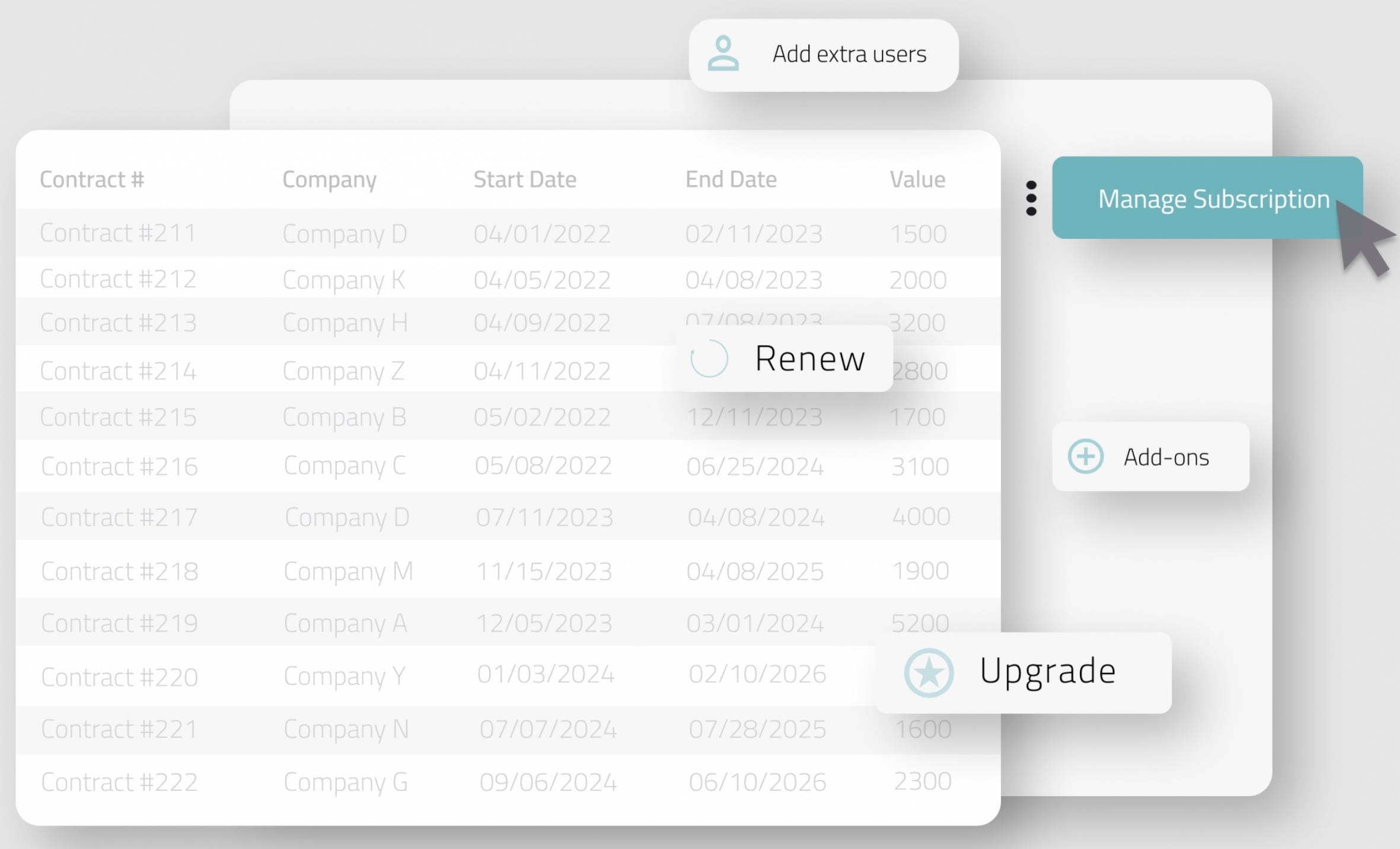Open the three-dot vertical menu
The image size is (1400, 849).
(x=1031, y=198)
